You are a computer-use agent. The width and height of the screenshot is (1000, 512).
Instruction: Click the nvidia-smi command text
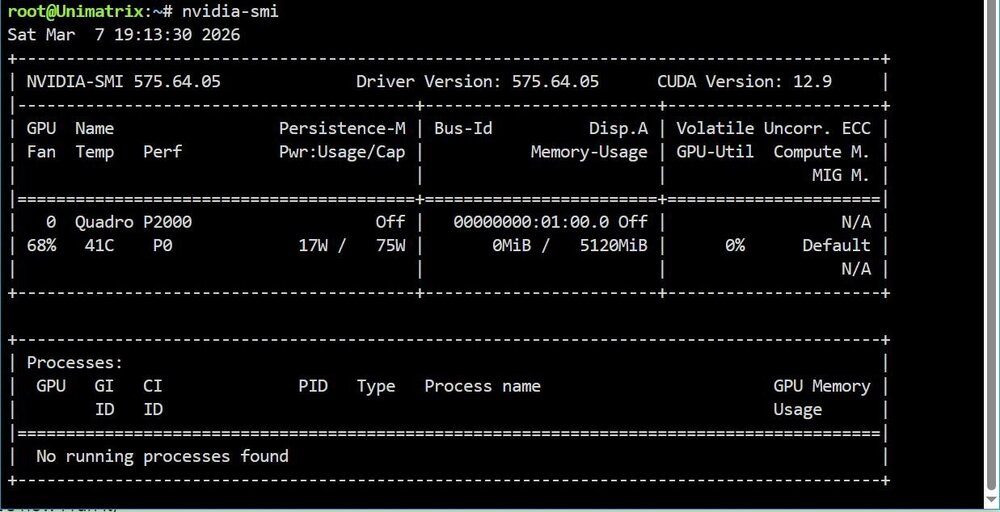click(230, 11)
